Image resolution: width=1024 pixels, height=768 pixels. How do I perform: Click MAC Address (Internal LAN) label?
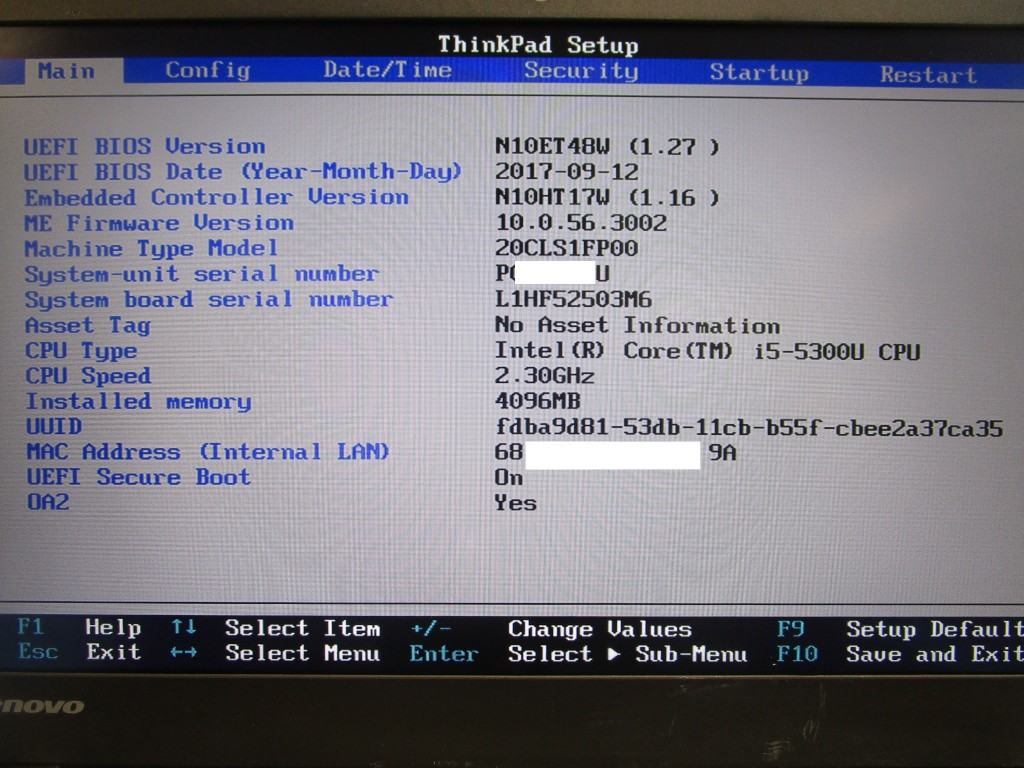coord(208,452)
